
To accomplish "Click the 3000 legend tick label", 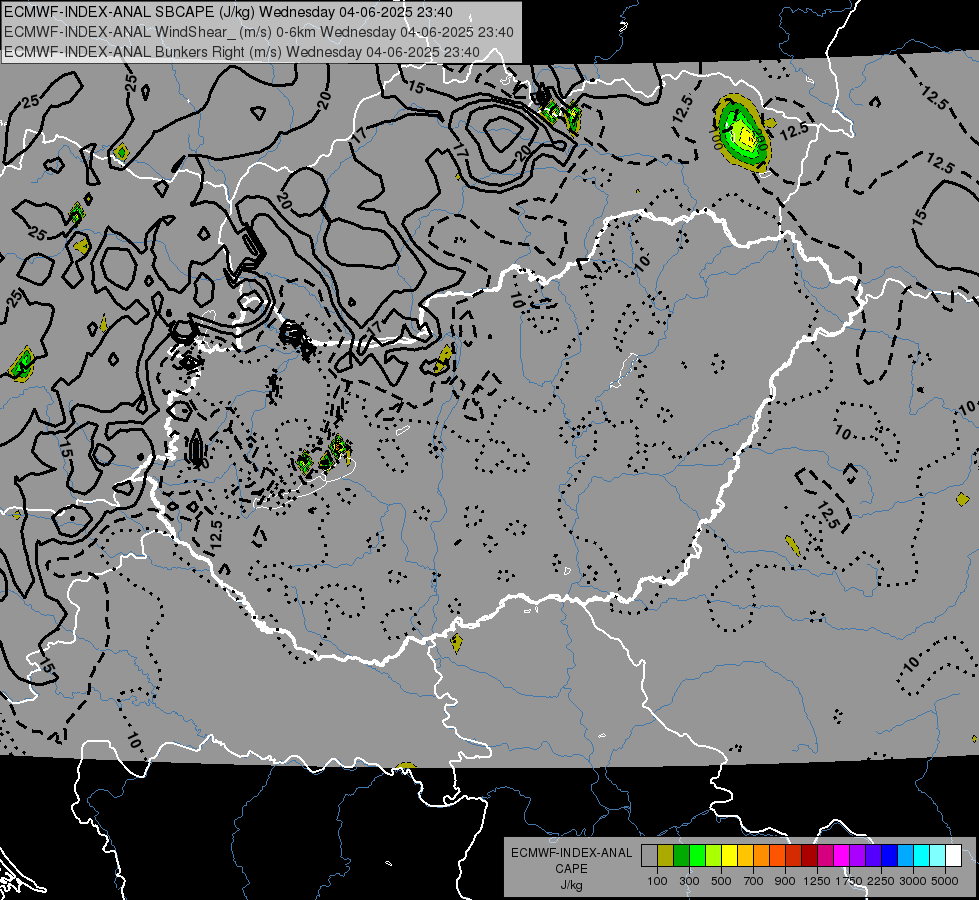I will coord(913,881).
